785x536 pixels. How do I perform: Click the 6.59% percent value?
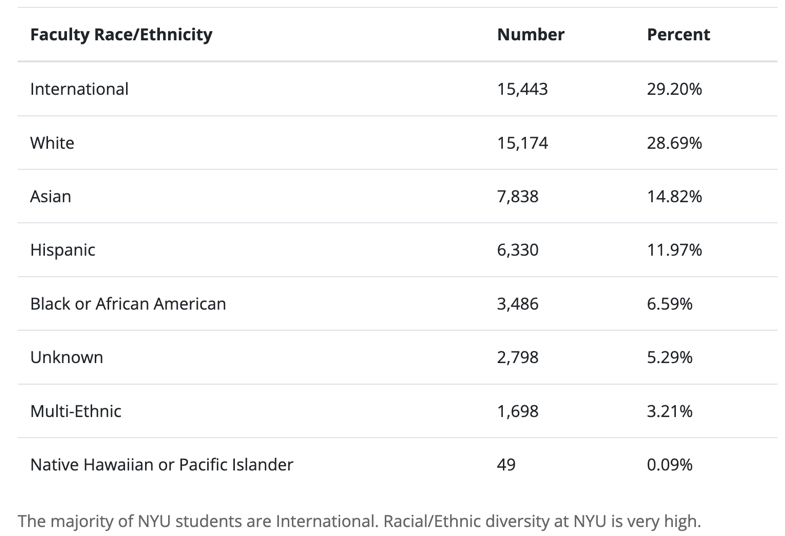tap(670, 304)
